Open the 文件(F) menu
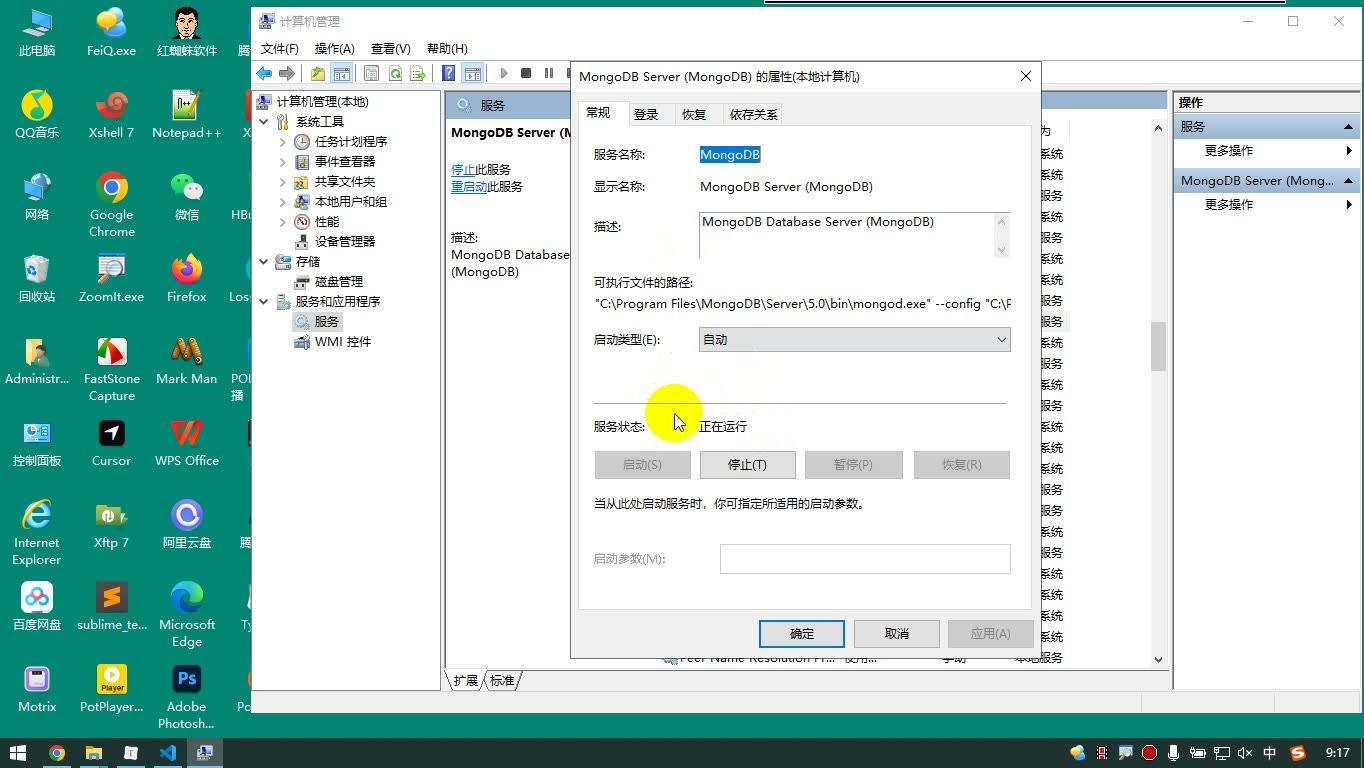1364x768 pixels. [x=280, y=48]
